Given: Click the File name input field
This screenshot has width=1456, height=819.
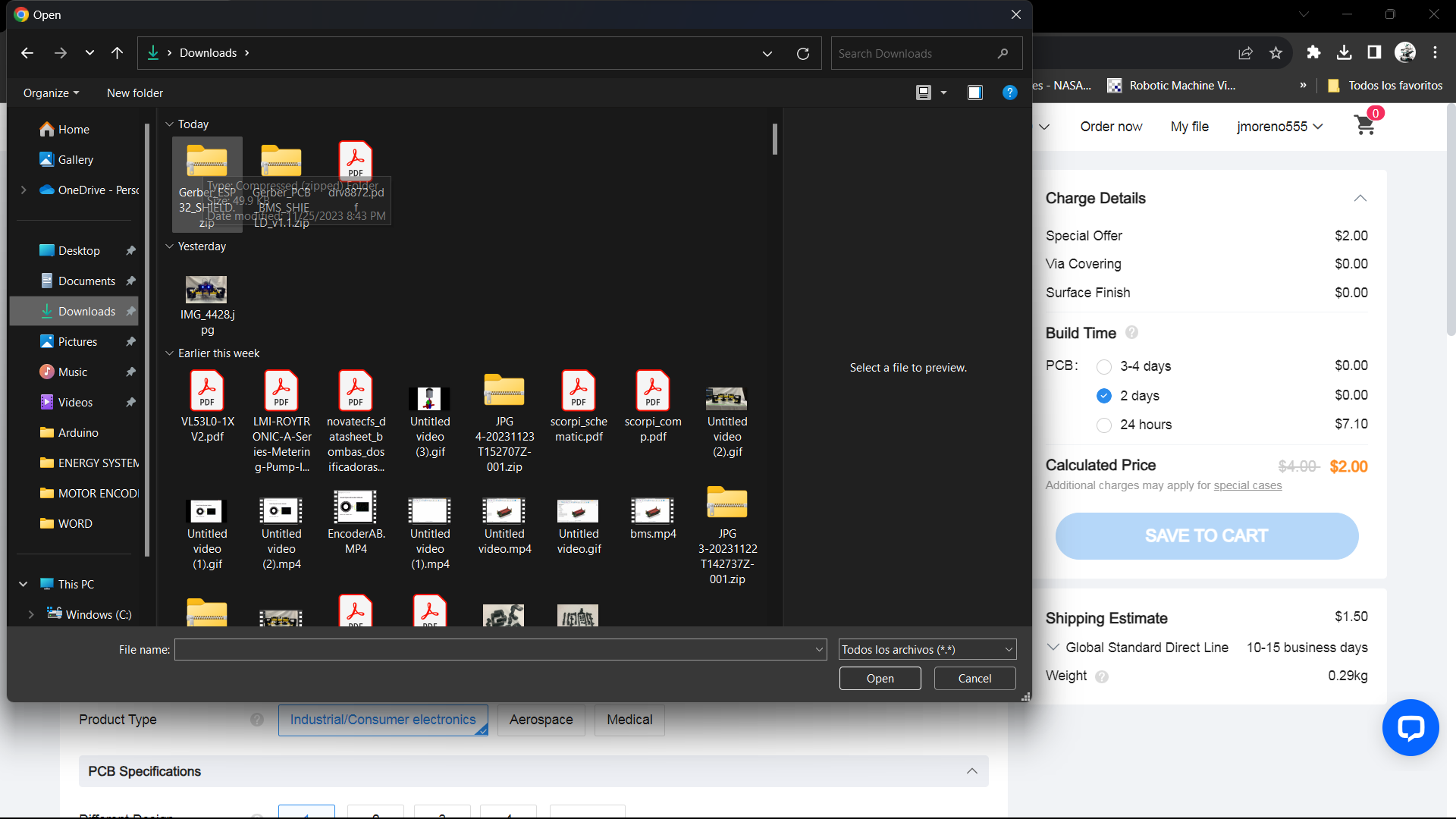Looking at the screenshot, I should tap(493, 650).
